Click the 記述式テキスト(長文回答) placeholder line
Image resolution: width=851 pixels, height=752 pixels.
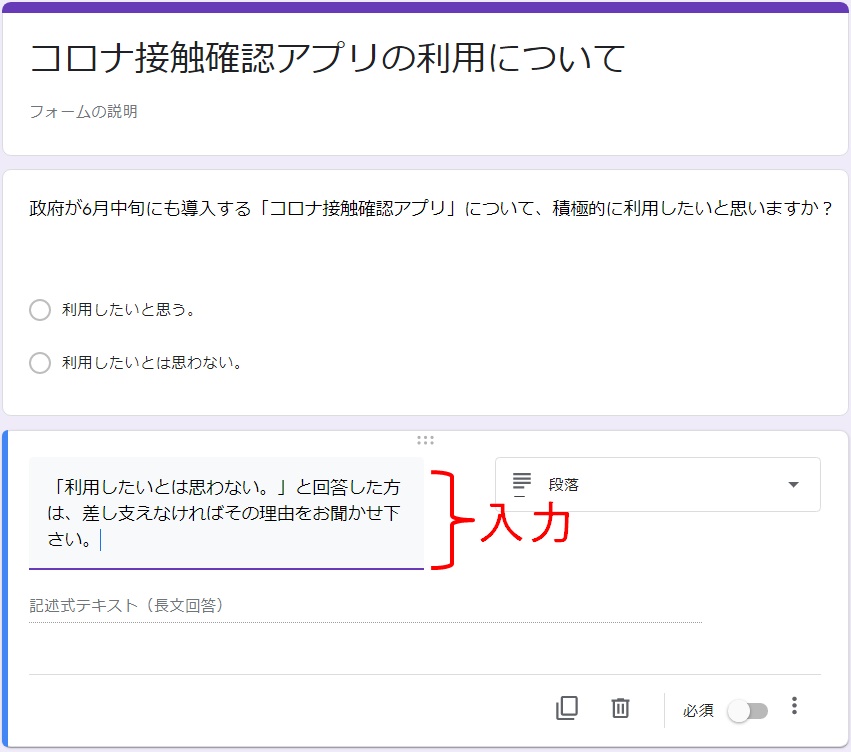click(x=126, y=605)
